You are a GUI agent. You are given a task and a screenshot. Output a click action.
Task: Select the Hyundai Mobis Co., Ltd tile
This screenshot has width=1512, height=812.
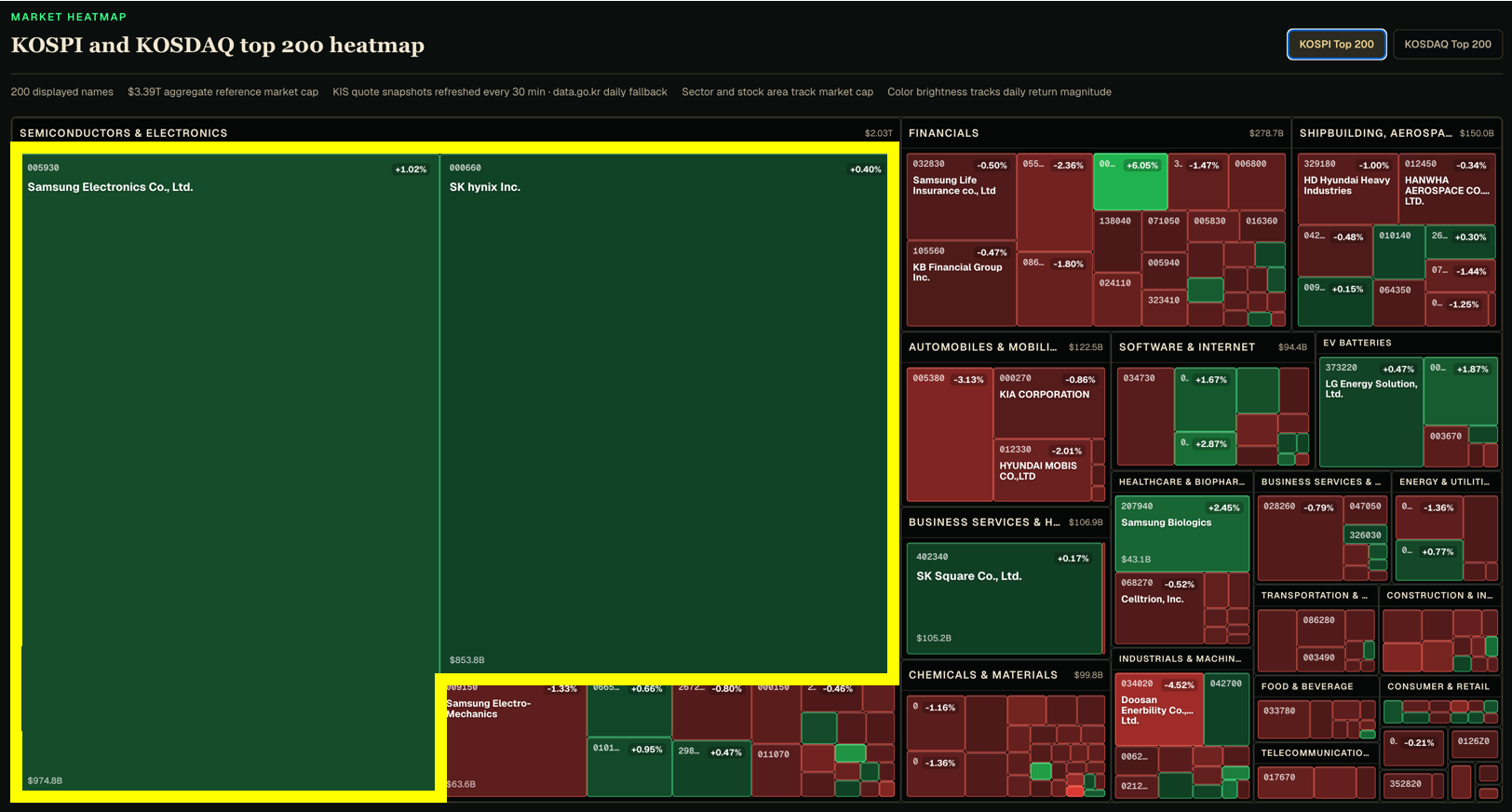[x=1043, y=470]
